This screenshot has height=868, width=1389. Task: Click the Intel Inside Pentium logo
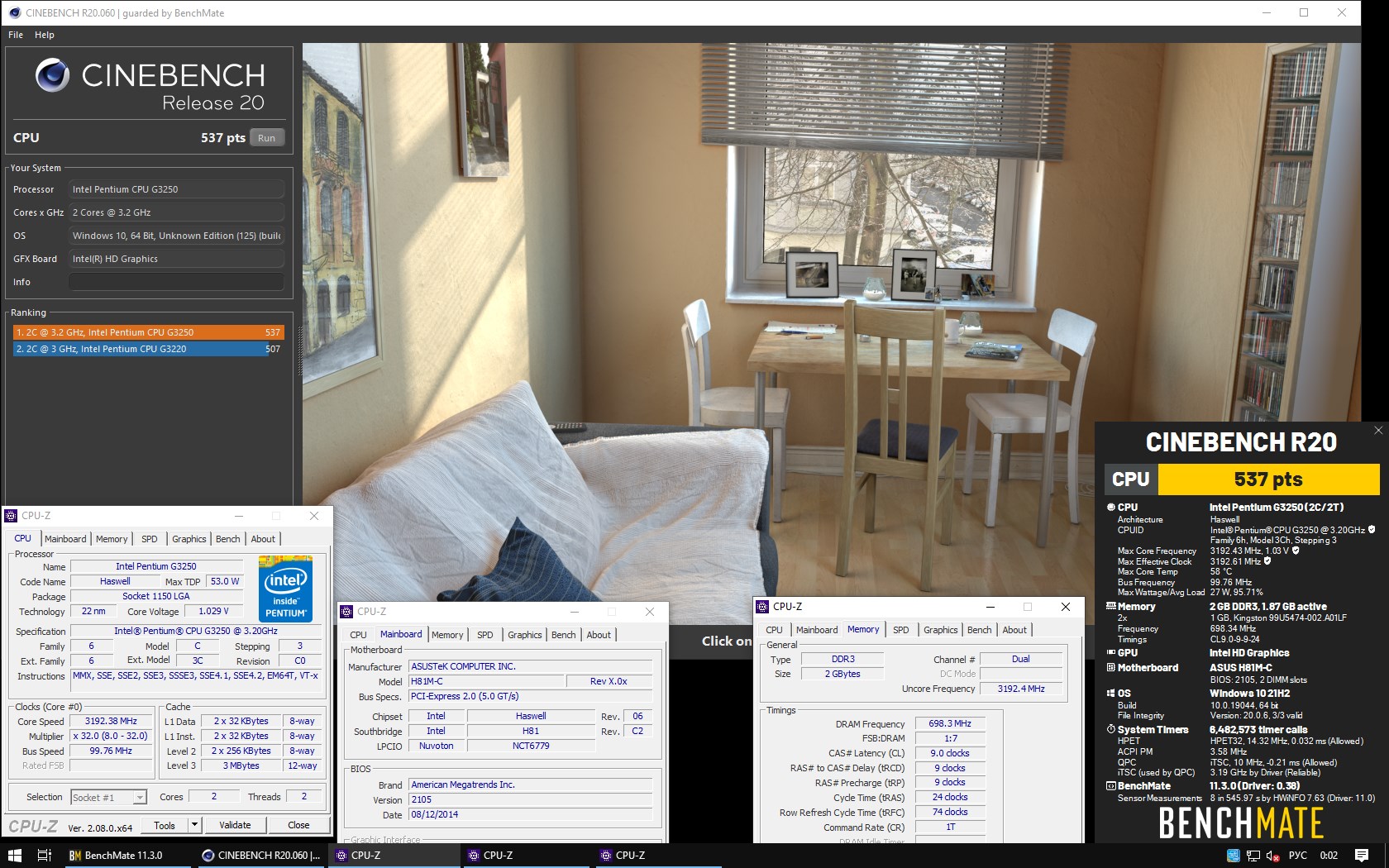point(285,588)
